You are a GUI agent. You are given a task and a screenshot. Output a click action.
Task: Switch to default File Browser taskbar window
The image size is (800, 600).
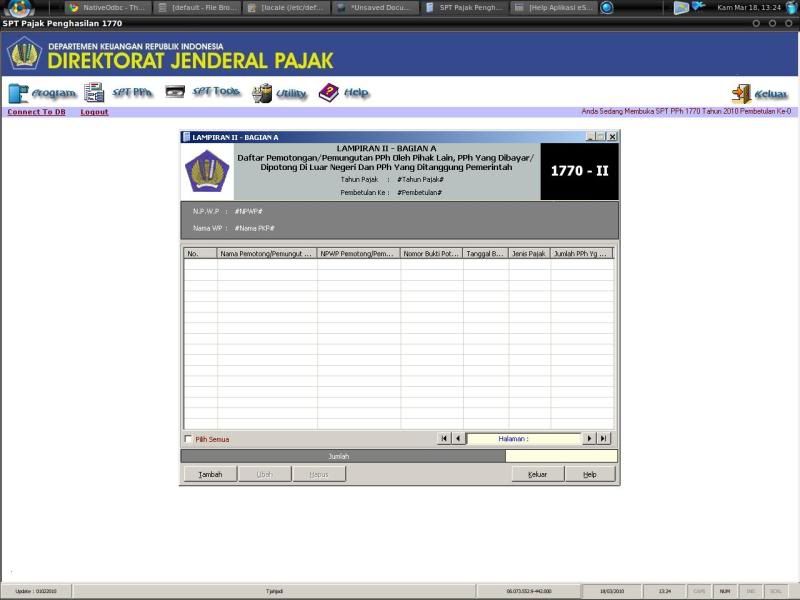[x=197, y=8]
